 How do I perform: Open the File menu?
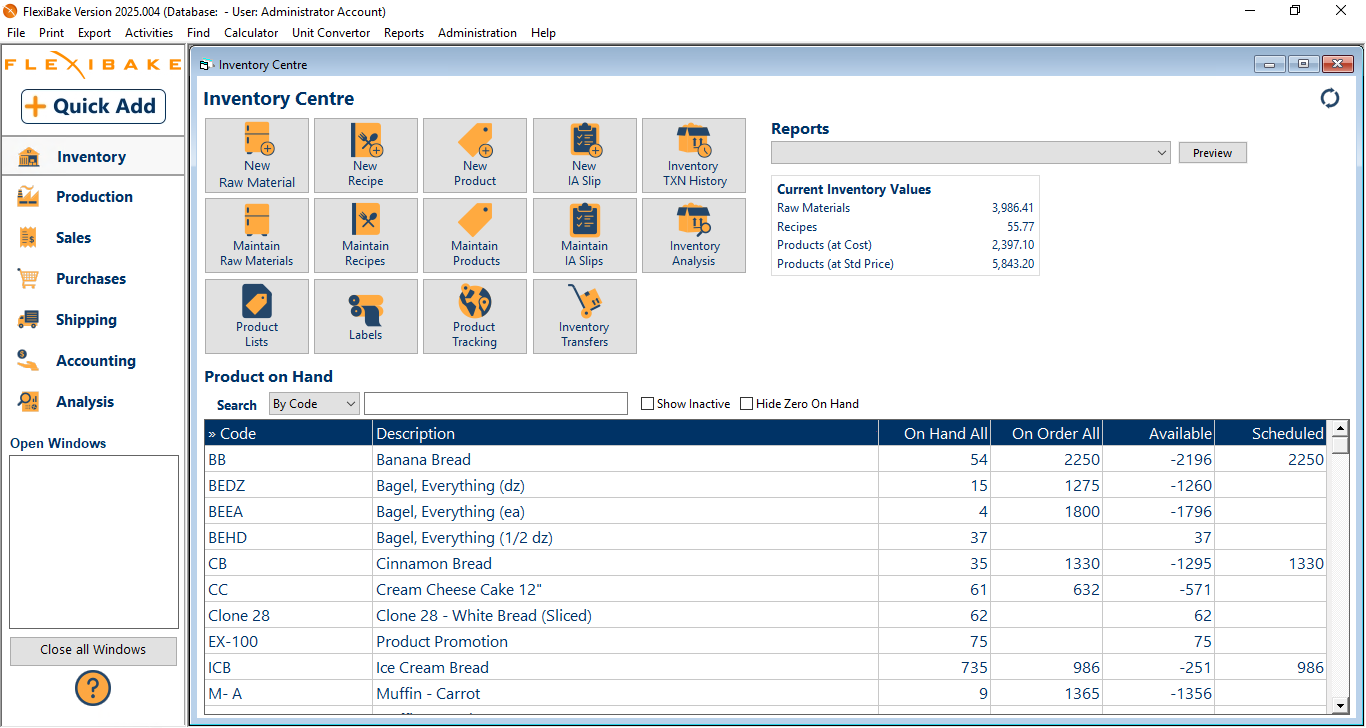(x=16, y=33)
